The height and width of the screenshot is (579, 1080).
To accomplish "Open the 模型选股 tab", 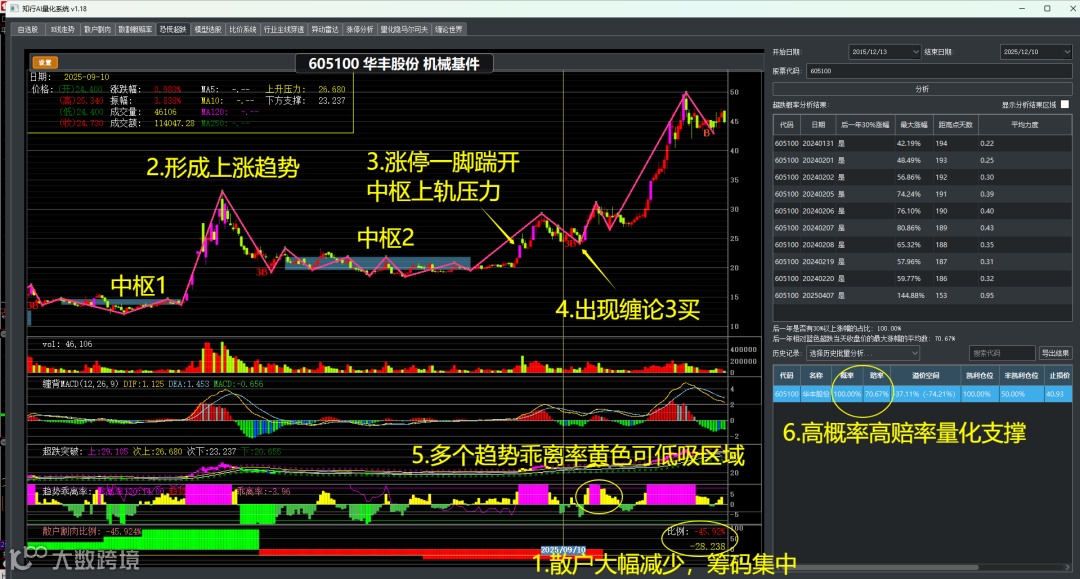I will coord(207,30).
